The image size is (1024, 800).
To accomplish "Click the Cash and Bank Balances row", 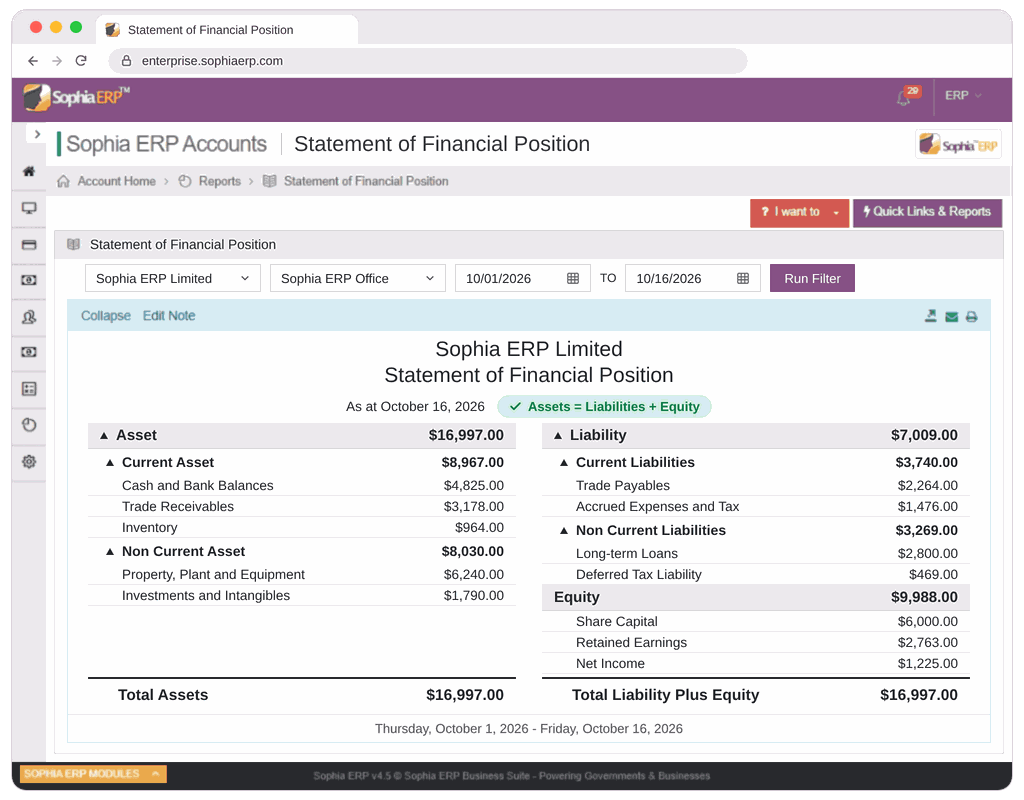I will pos(302,485).
